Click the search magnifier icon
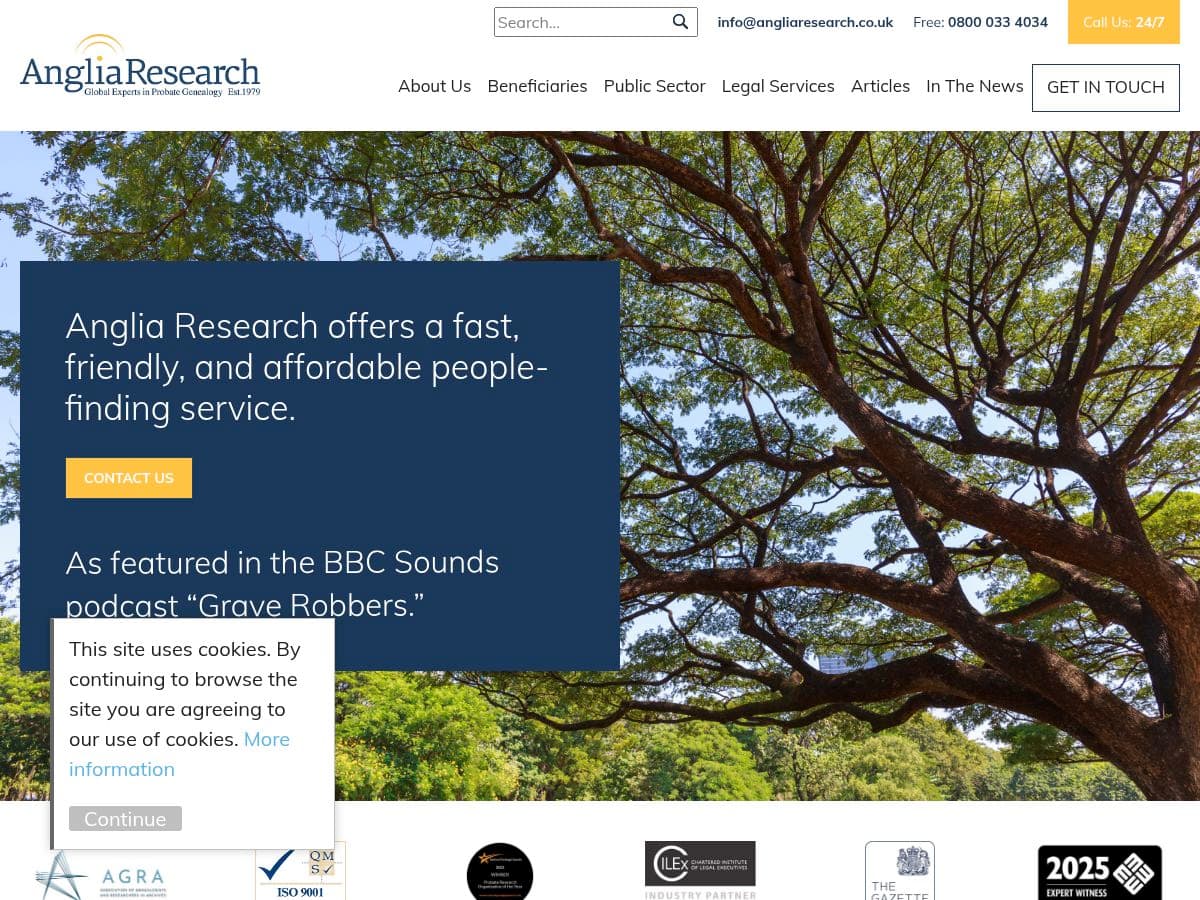1200x900 pixels. [680, 22]
